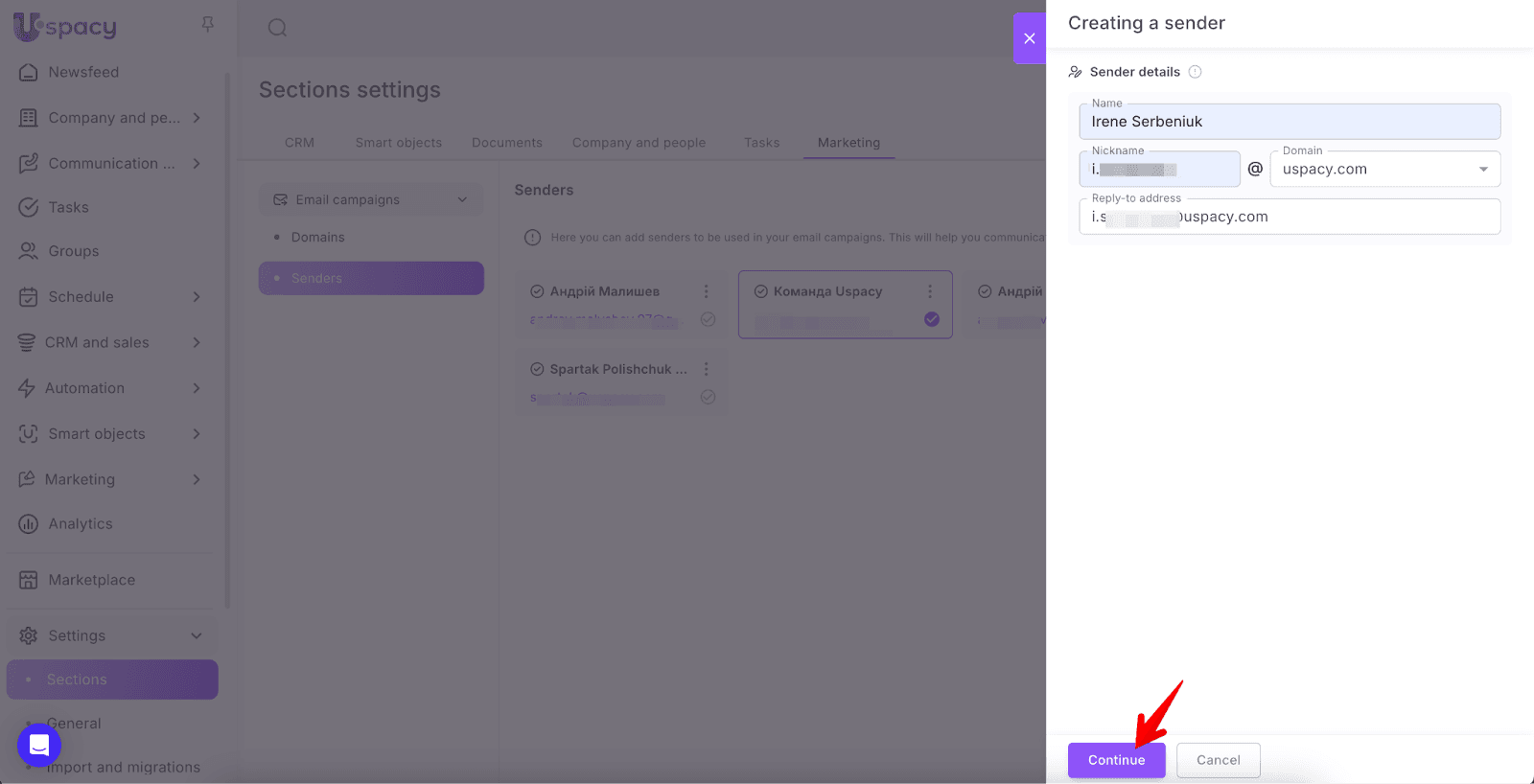Pin the sidebar with pin icon

(x=208, y=25)
